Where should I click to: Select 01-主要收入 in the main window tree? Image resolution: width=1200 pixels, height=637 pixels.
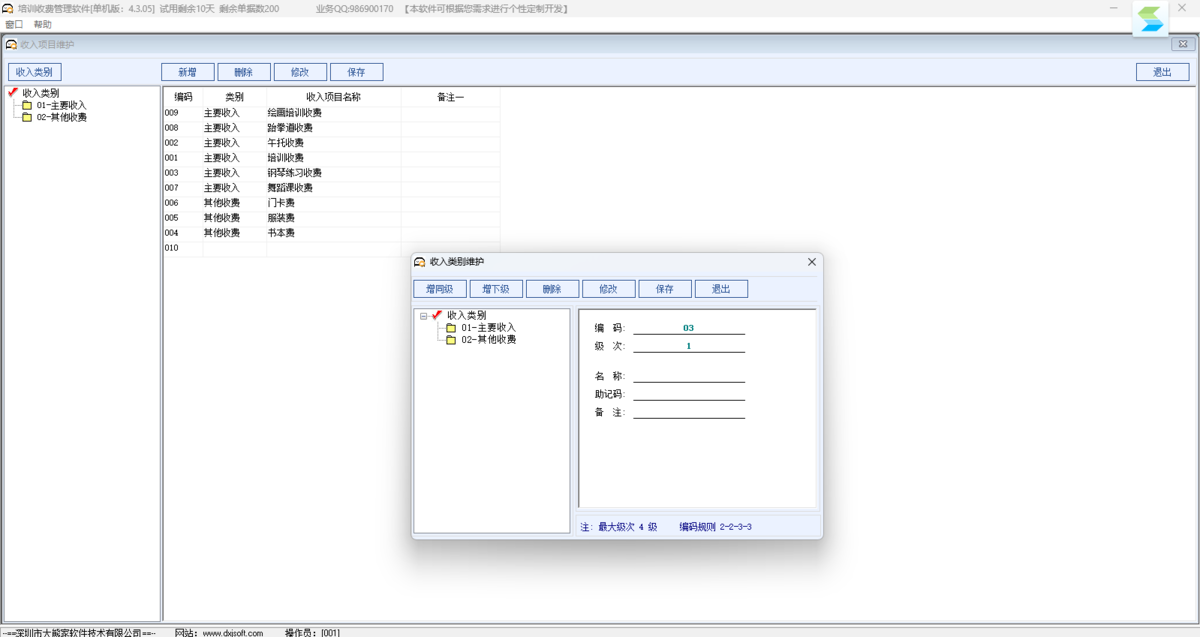(x=61, y=105)
